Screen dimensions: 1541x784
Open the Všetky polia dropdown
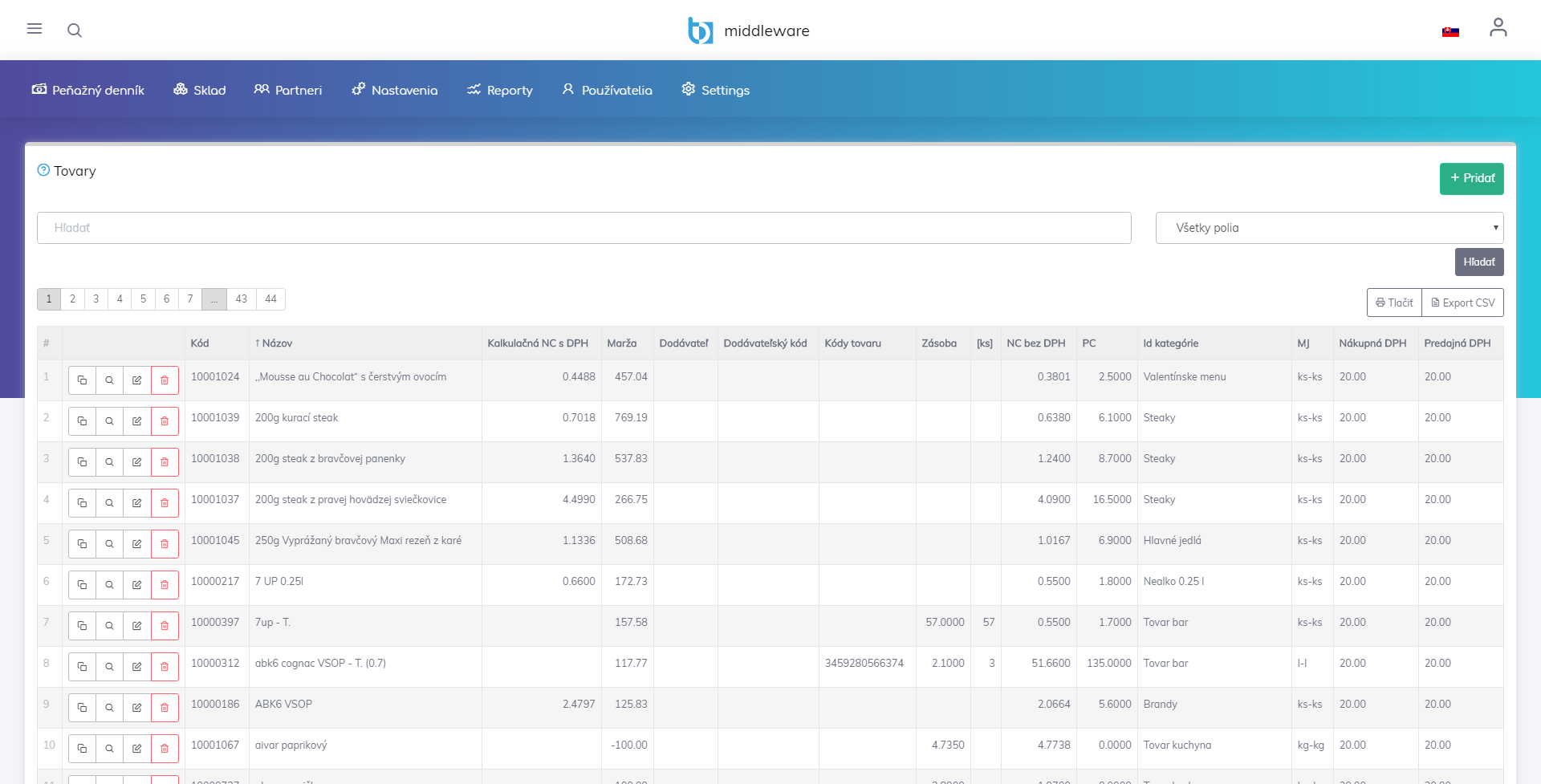click(x=1329, y=228)
